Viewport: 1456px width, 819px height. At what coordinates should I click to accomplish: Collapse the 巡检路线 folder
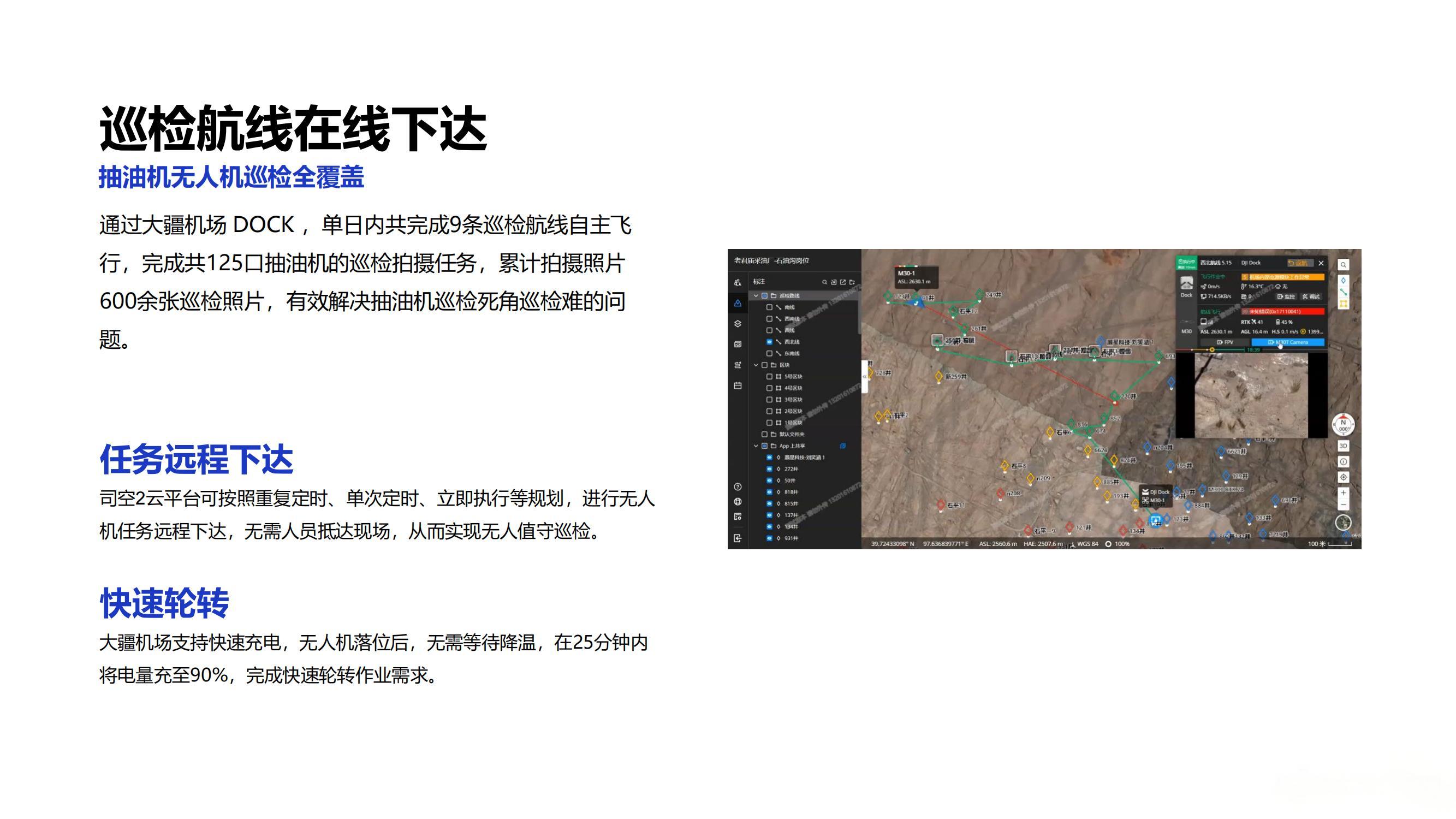(756, 295)
